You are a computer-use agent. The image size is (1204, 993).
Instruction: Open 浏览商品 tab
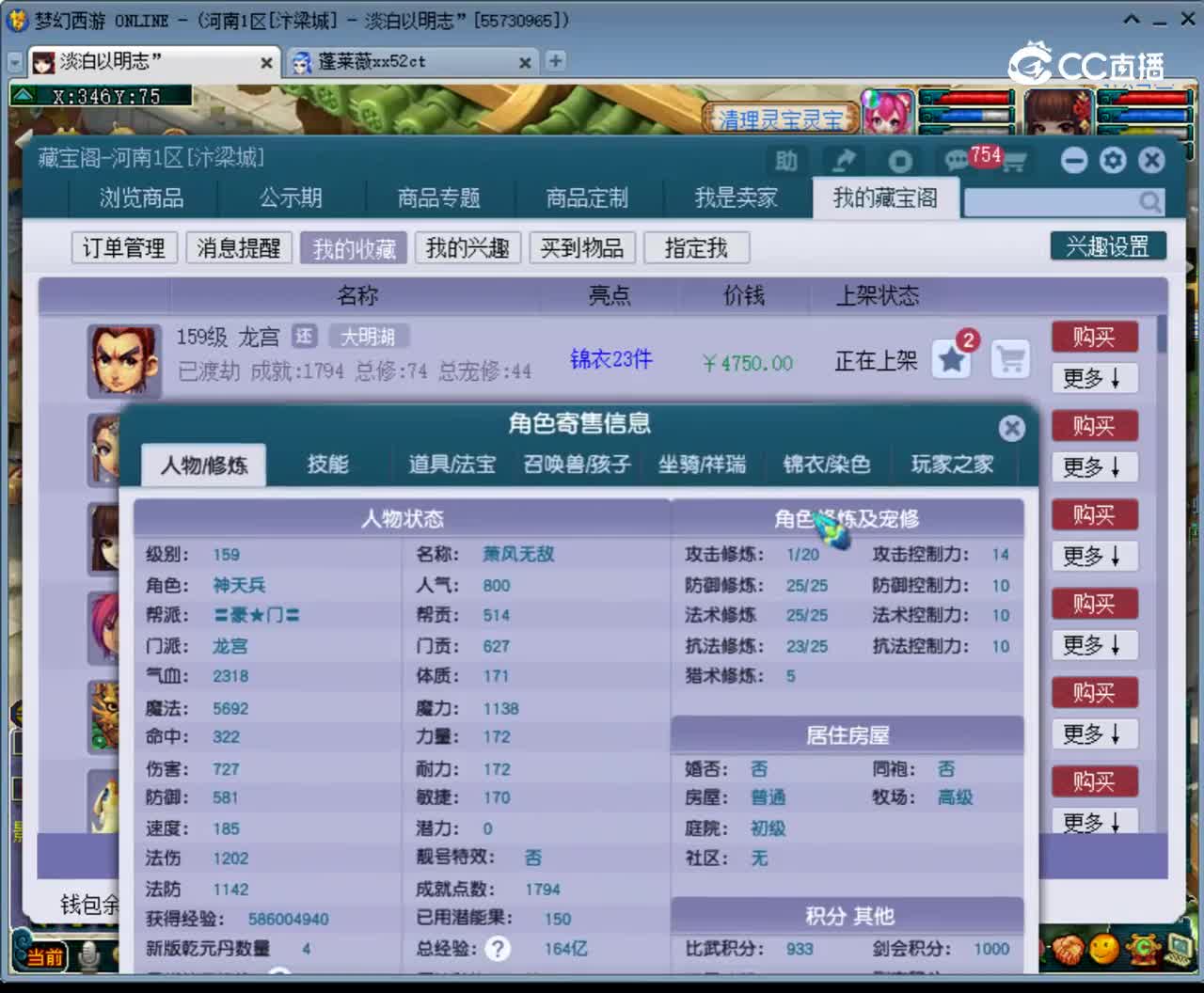142,198
